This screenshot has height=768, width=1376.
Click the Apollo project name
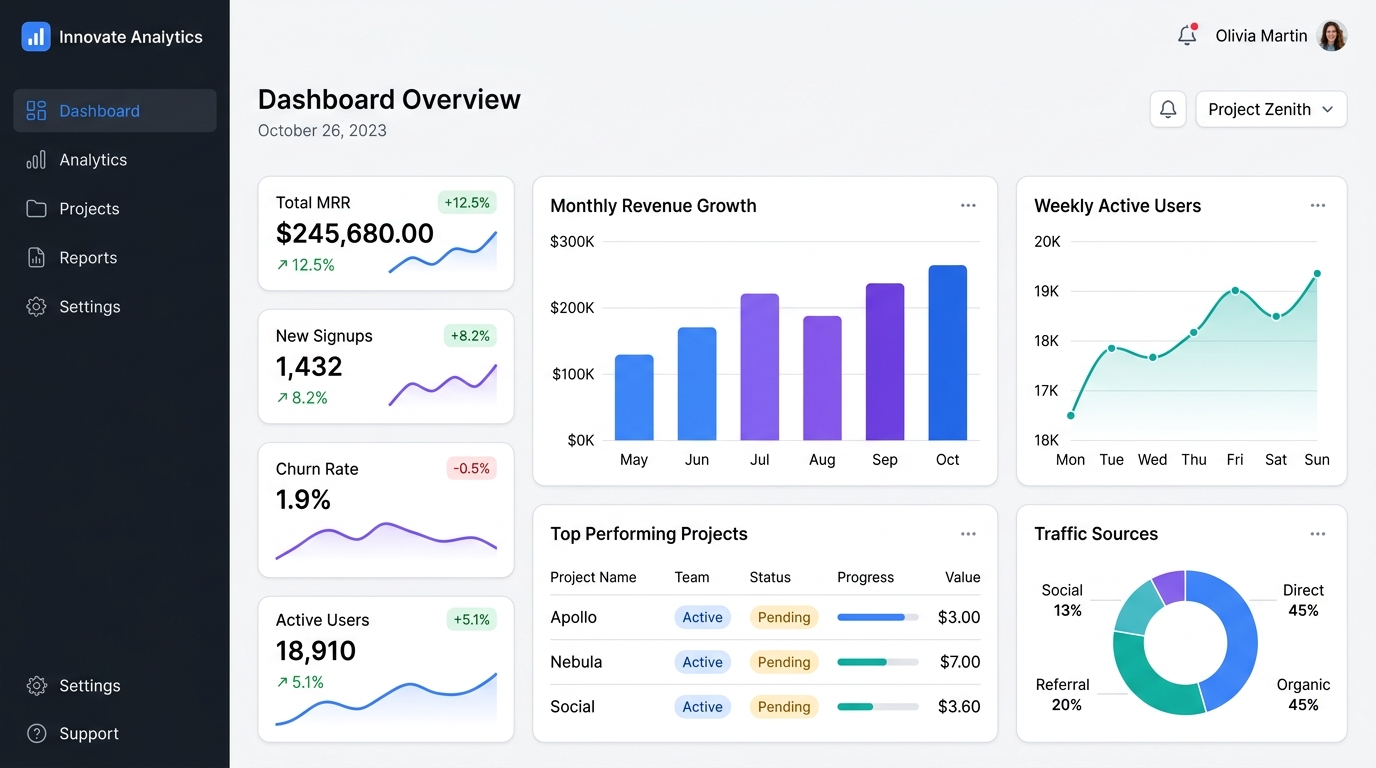pos(573,617)
